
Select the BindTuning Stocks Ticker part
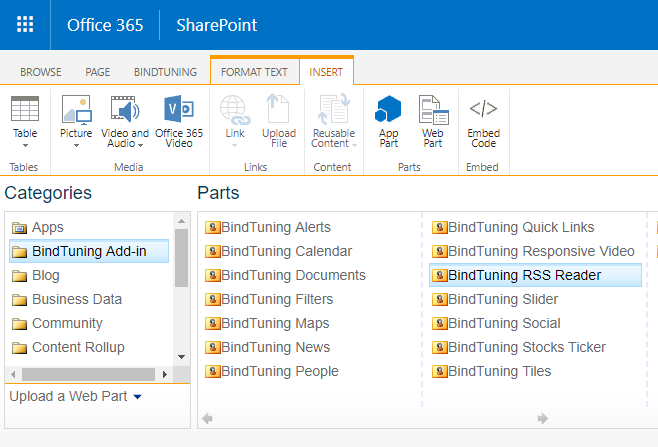519,347
